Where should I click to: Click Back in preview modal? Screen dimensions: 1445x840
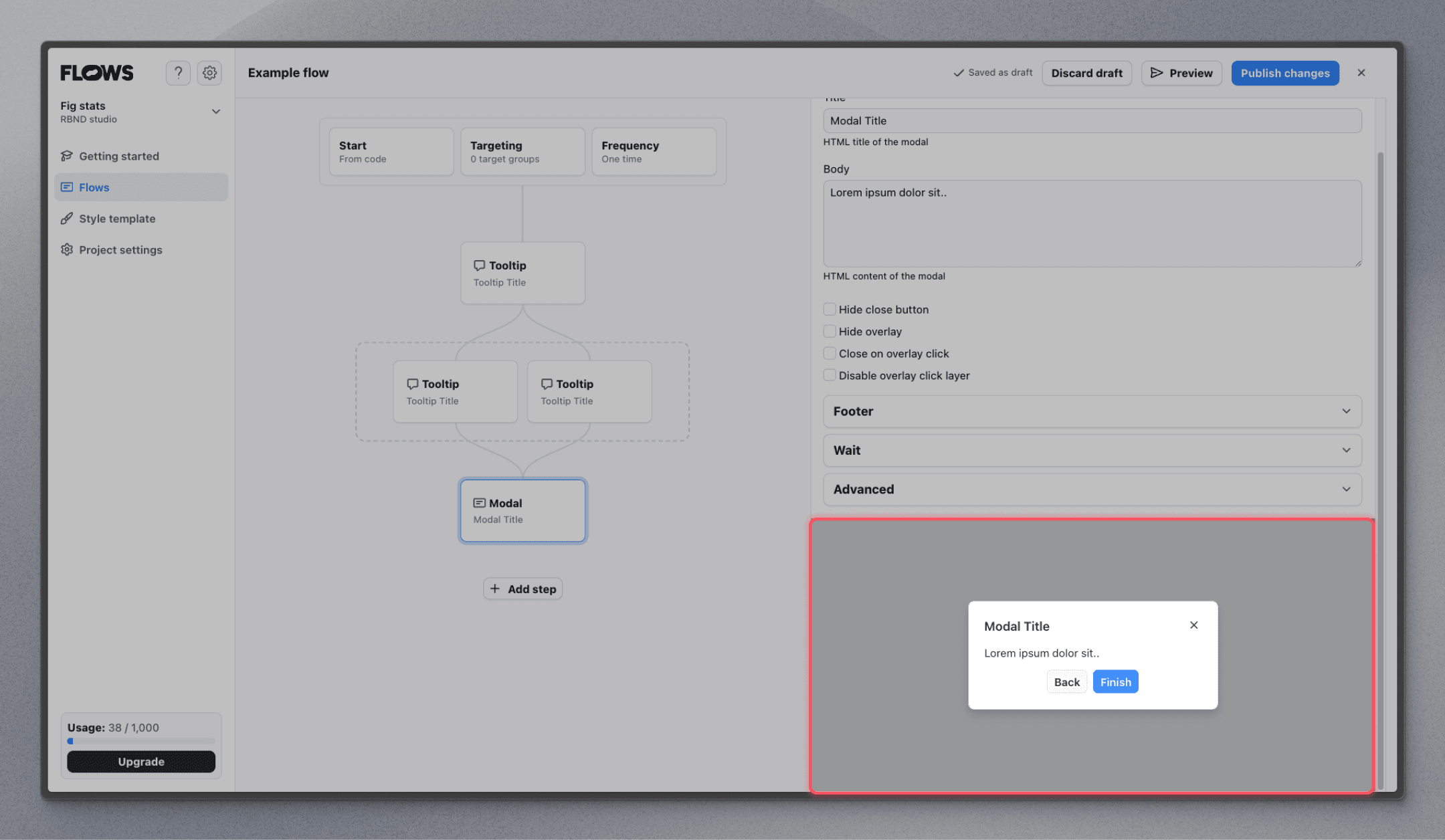point(1067,682)
